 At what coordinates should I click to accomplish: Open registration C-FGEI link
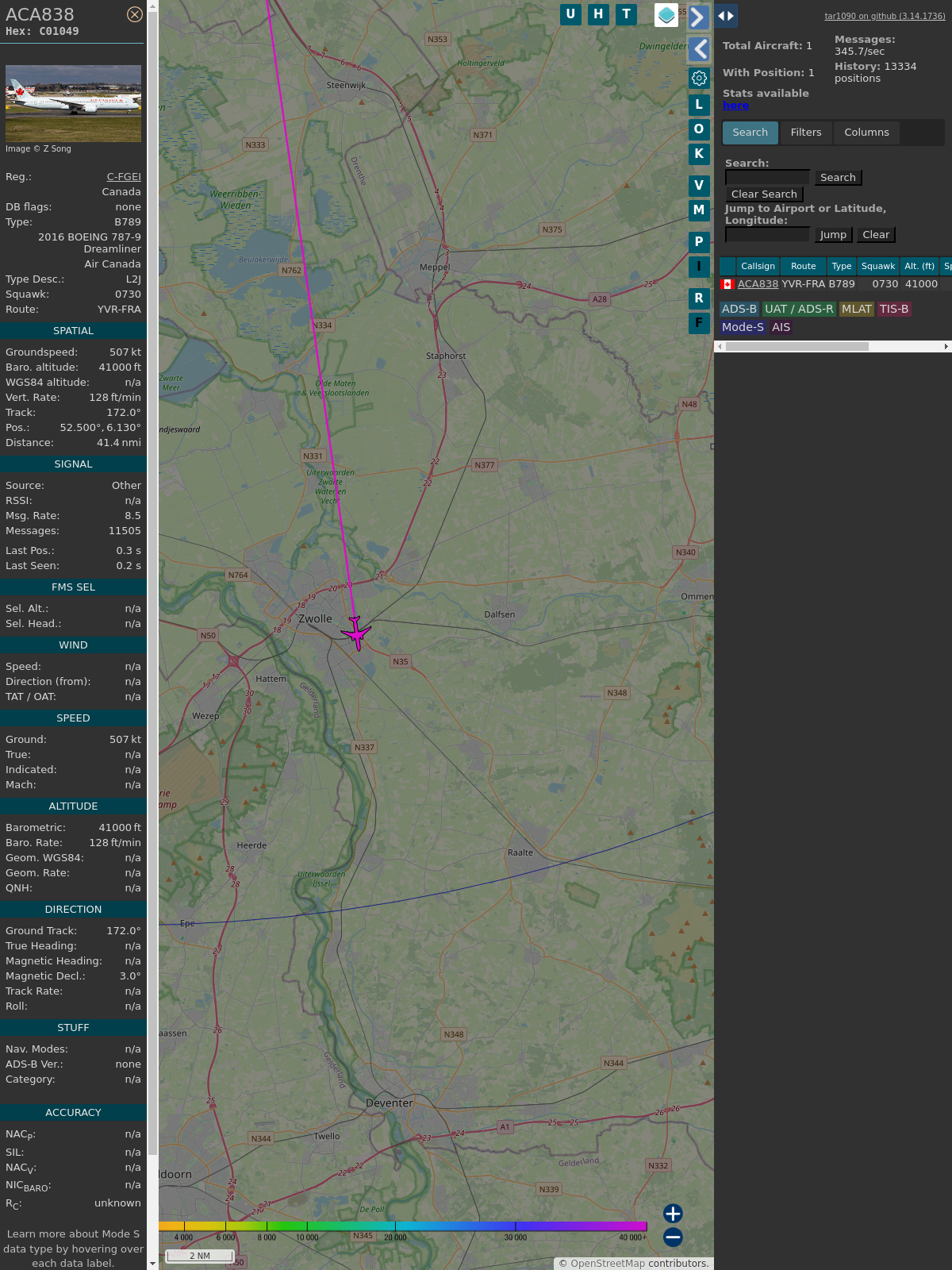coord(124,177)
